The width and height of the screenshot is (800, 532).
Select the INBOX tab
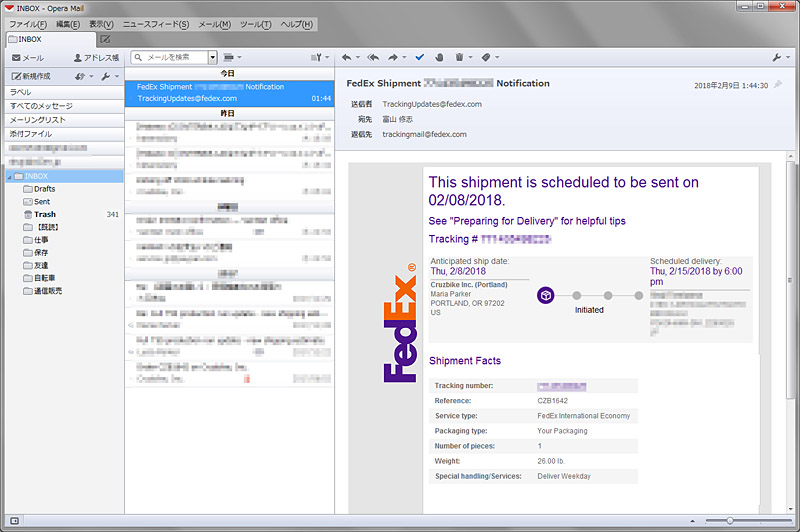51,39
